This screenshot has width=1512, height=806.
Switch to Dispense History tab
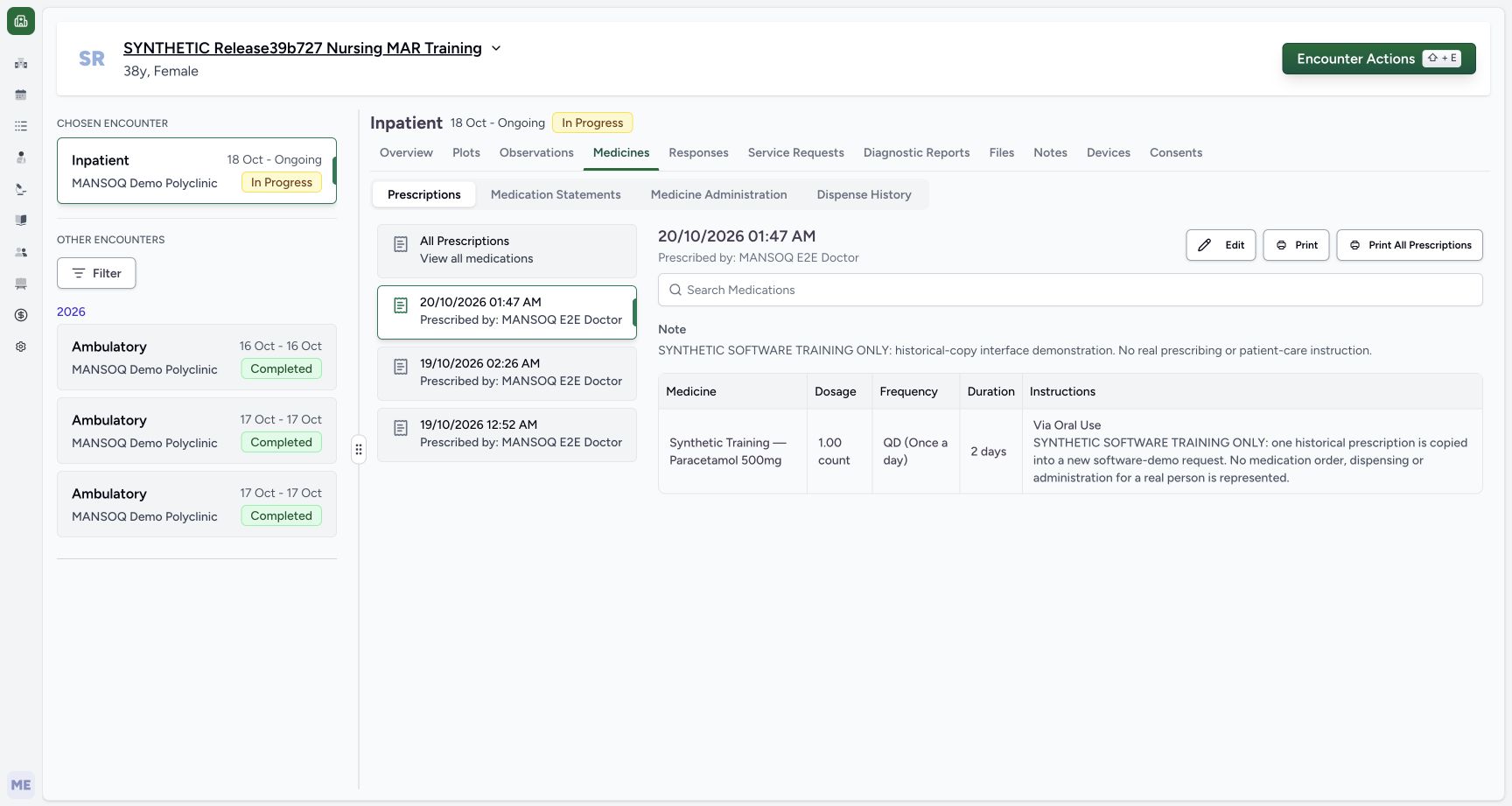click(x=864, y=194)
